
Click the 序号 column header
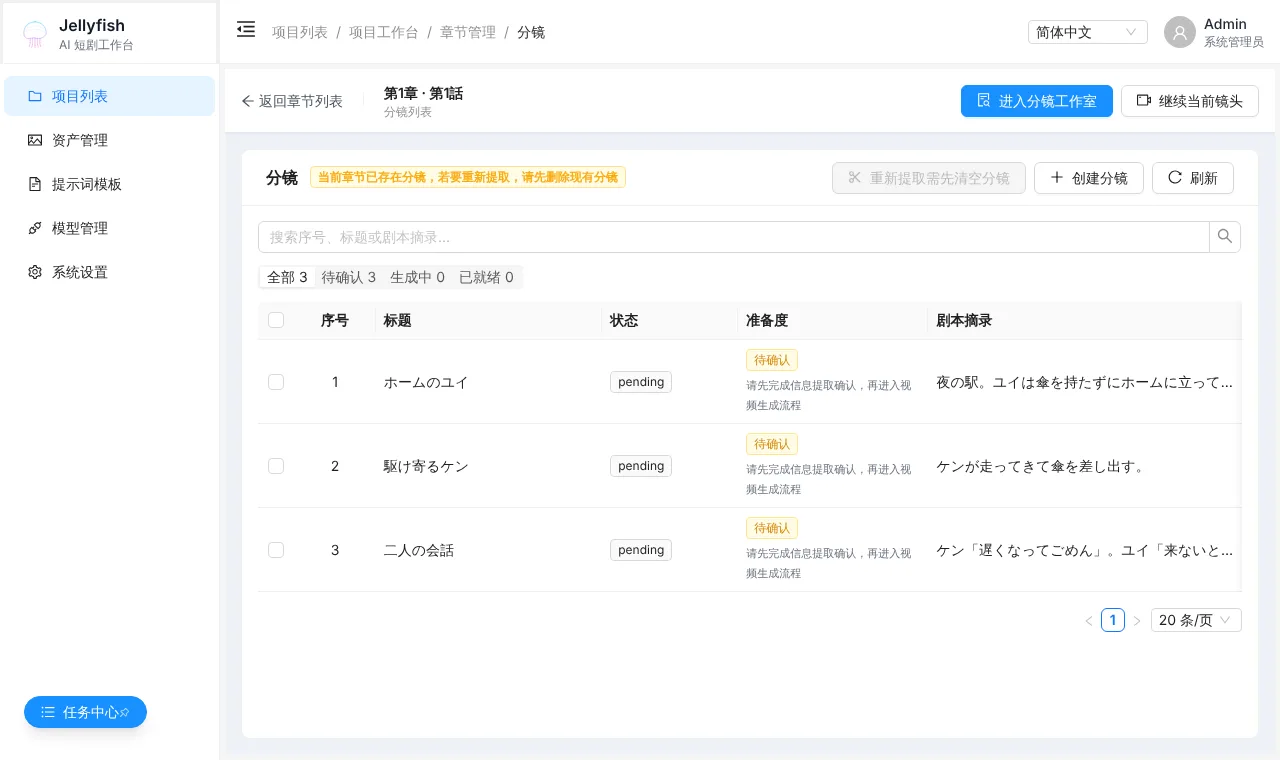(x=335, y=321)
